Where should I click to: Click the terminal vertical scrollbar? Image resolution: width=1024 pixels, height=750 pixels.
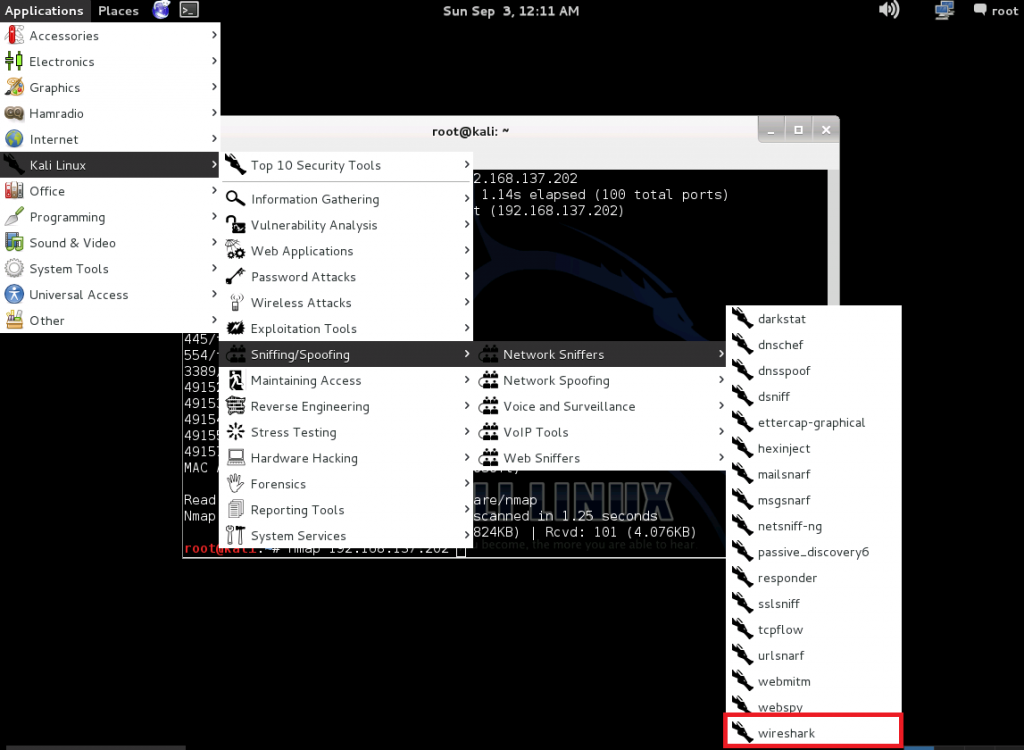(x=833, y=236)
